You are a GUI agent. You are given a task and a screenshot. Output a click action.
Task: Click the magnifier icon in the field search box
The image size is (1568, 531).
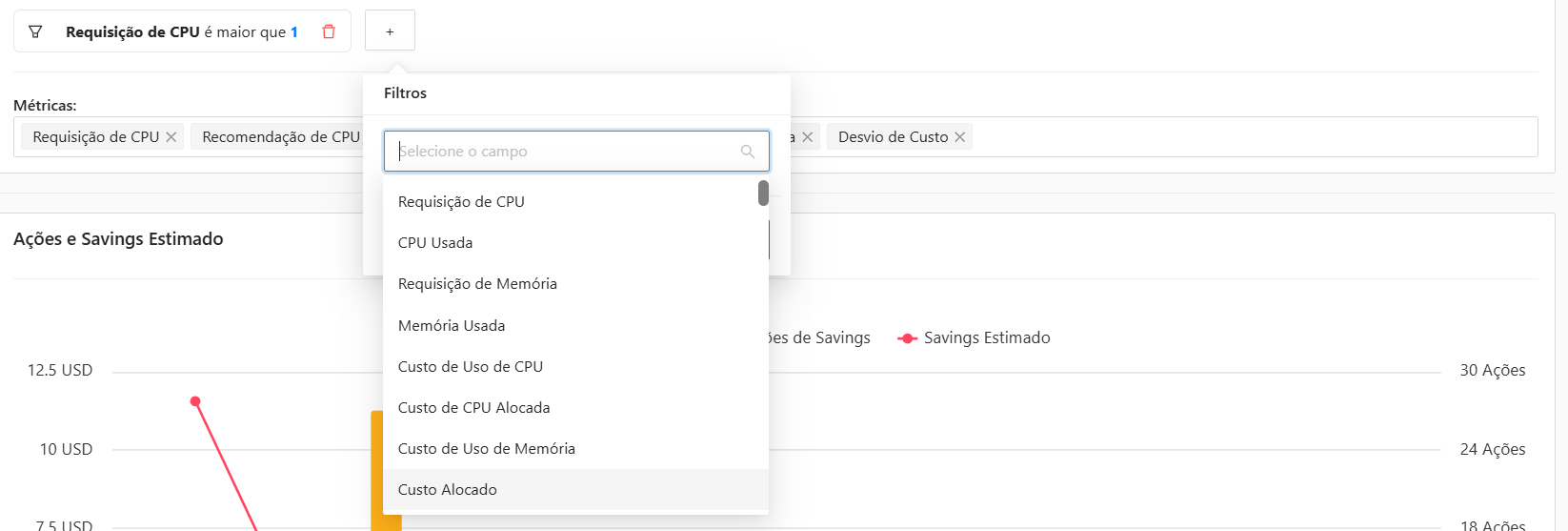[748, 152]
